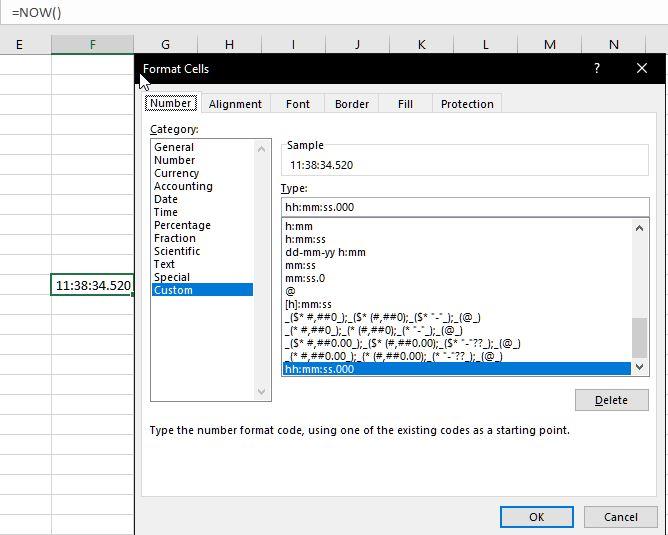Viewport: 668px width, 535px height.
Task: Click Category list scroll down arrow
Action: pos(262,391)
